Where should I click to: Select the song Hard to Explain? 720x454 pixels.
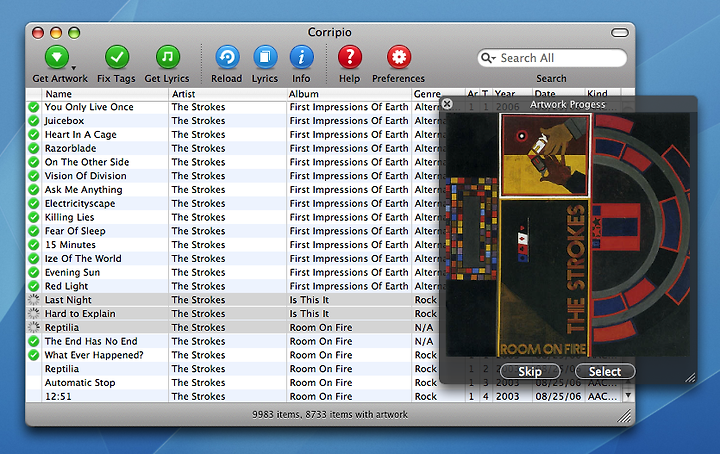pyautogui.click(x=80, y=314)
